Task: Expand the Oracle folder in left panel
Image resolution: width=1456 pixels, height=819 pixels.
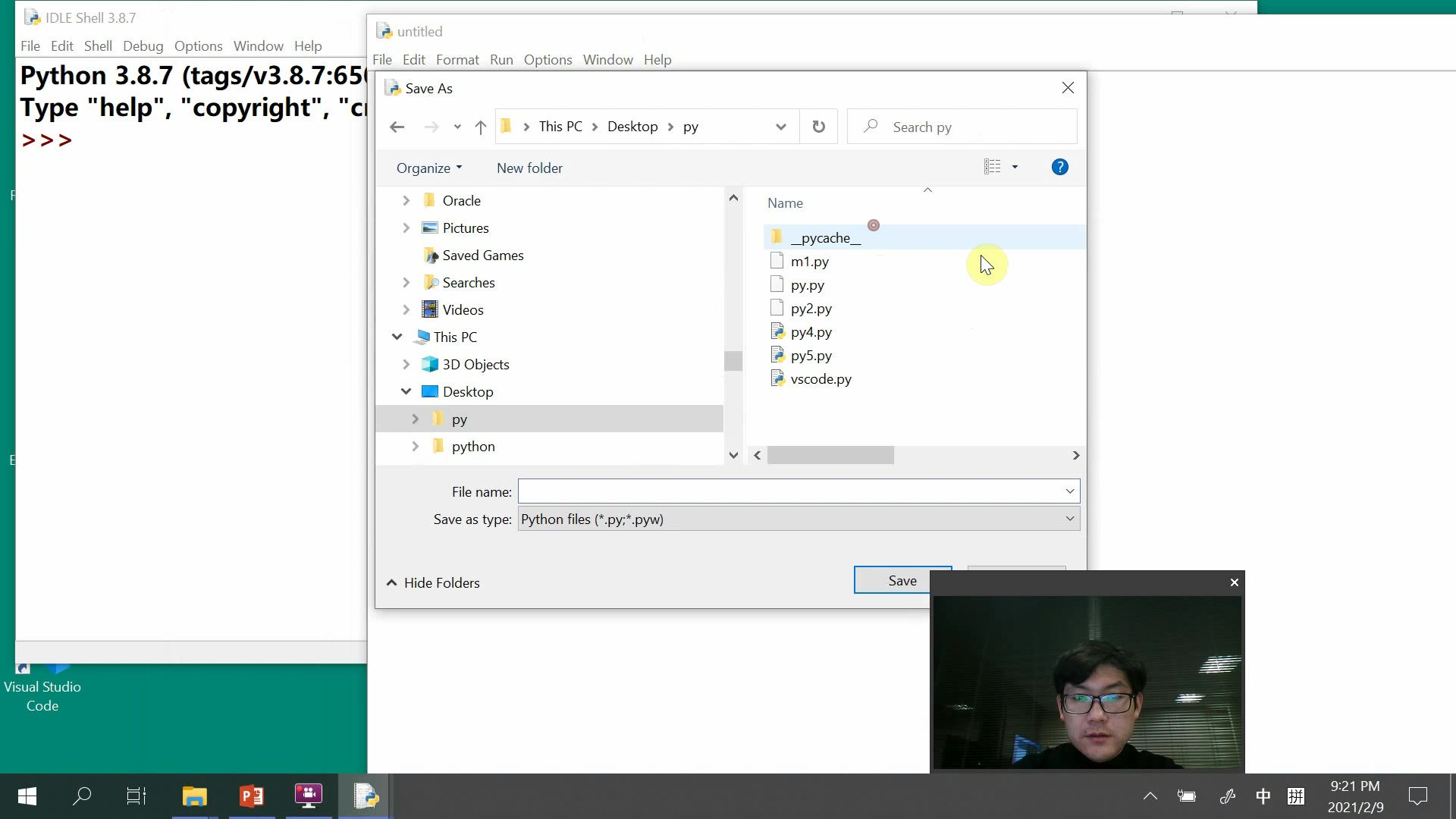Action: (406, 200)
